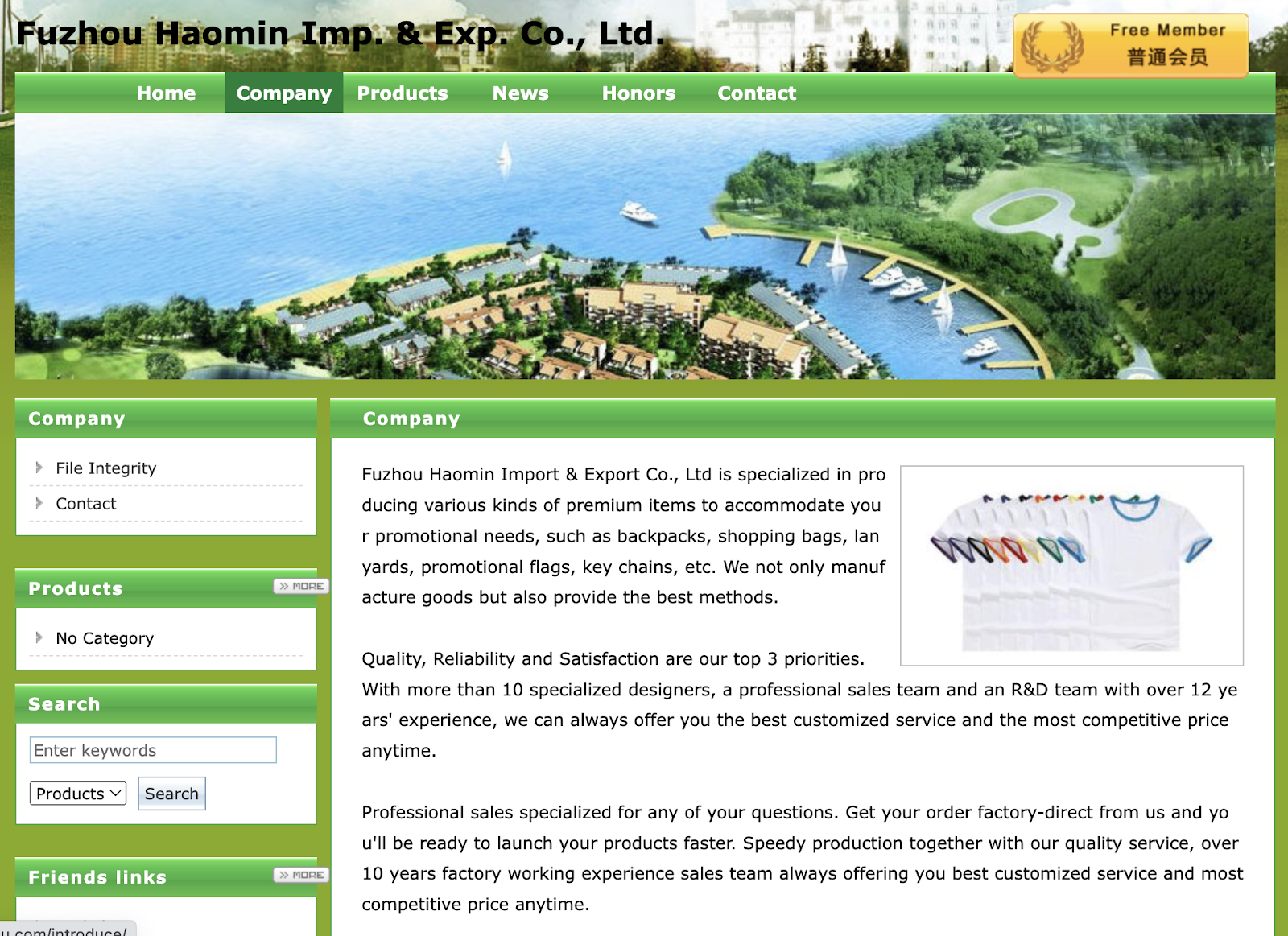Image resolution: width=1288 pixels, height=936 pixels.
Task: Open Contact link in Company sidebar
Action: (86, 504)
